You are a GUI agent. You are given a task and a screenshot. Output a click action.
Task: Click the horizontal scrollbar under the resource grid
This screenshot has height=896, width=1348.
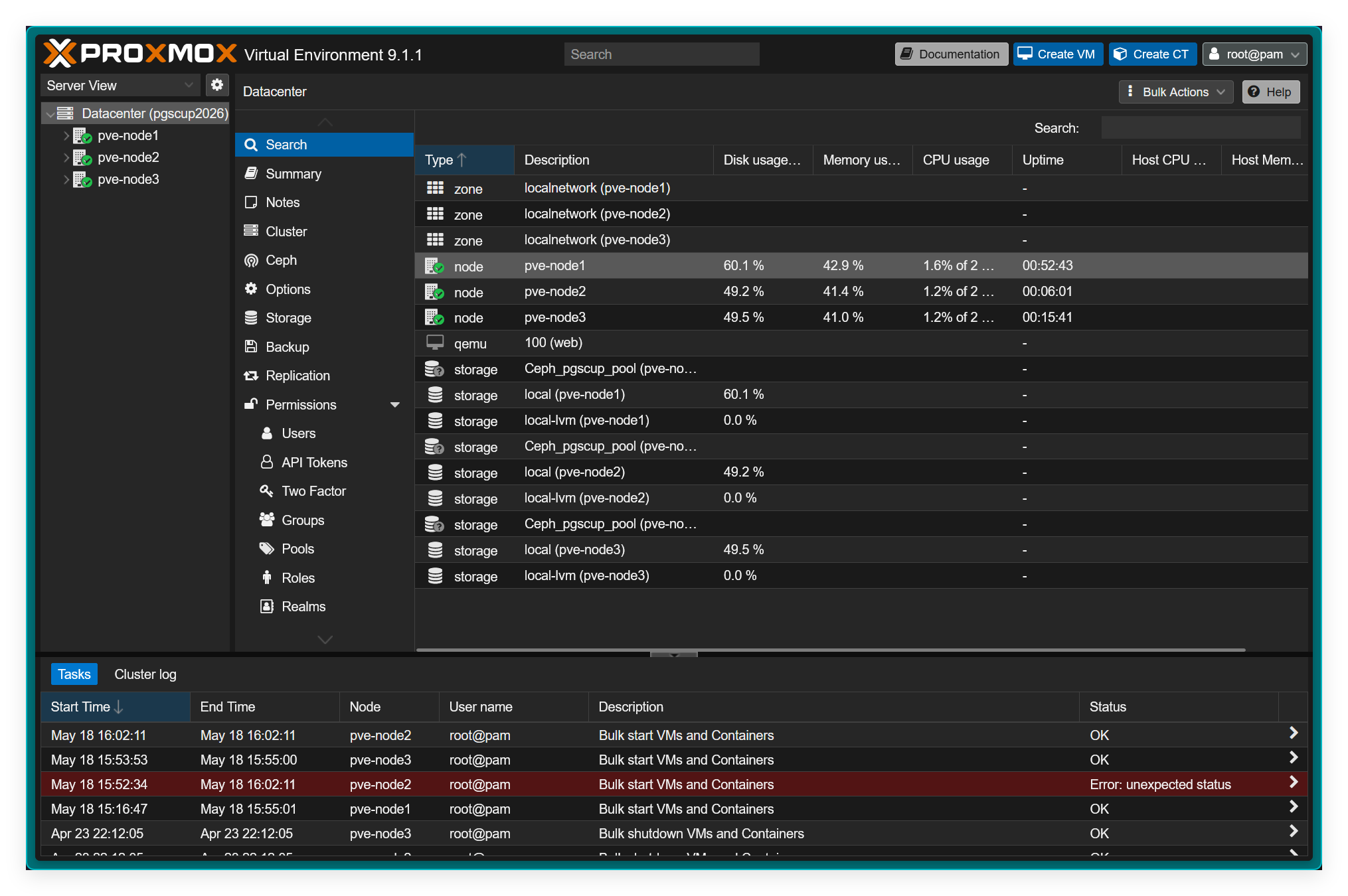[x=830, y=650]
